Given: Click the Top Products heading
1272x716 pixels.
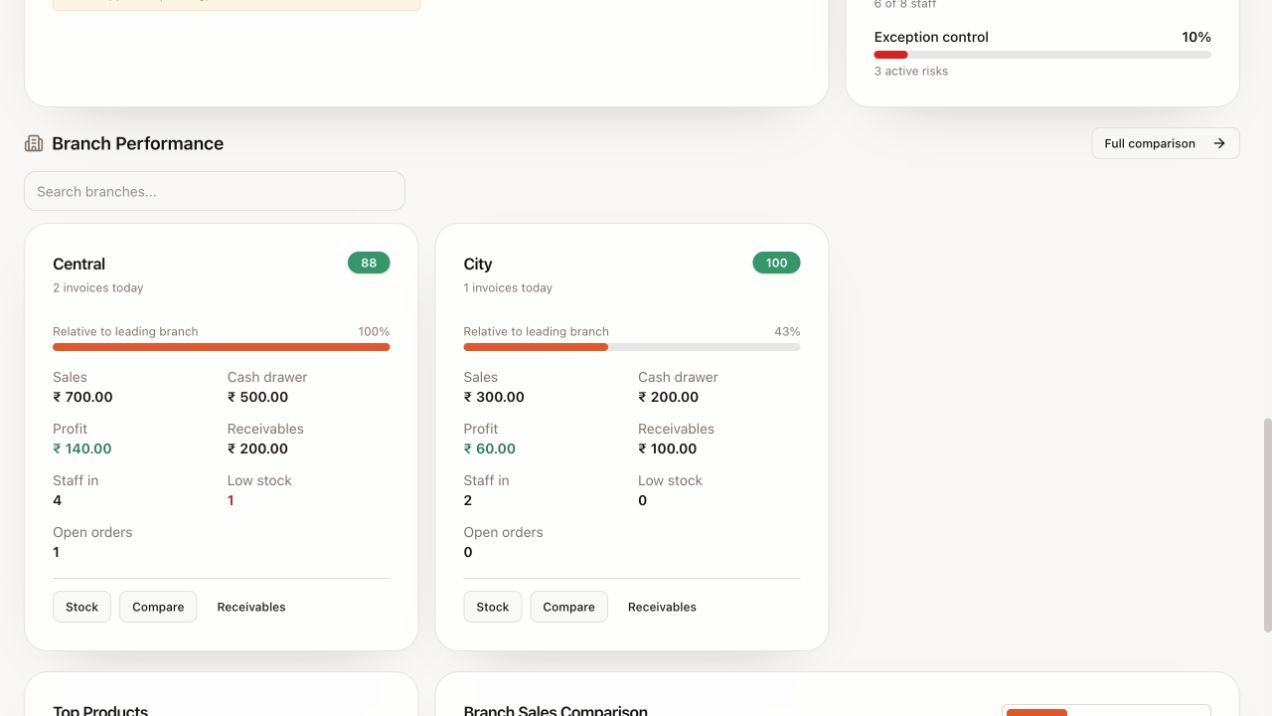Looking at the screenshot, I should tap(100, 709).
